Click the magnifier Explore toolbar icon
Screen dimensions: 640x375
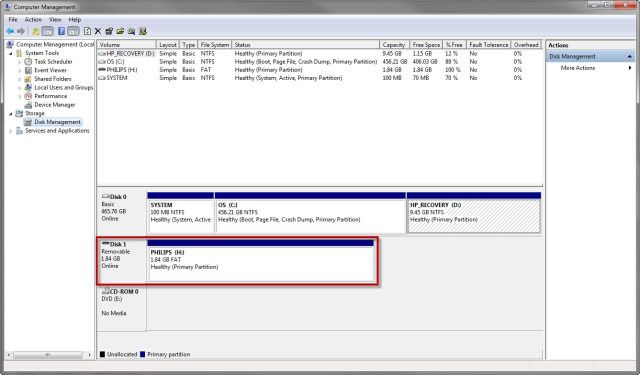(131, 31)
